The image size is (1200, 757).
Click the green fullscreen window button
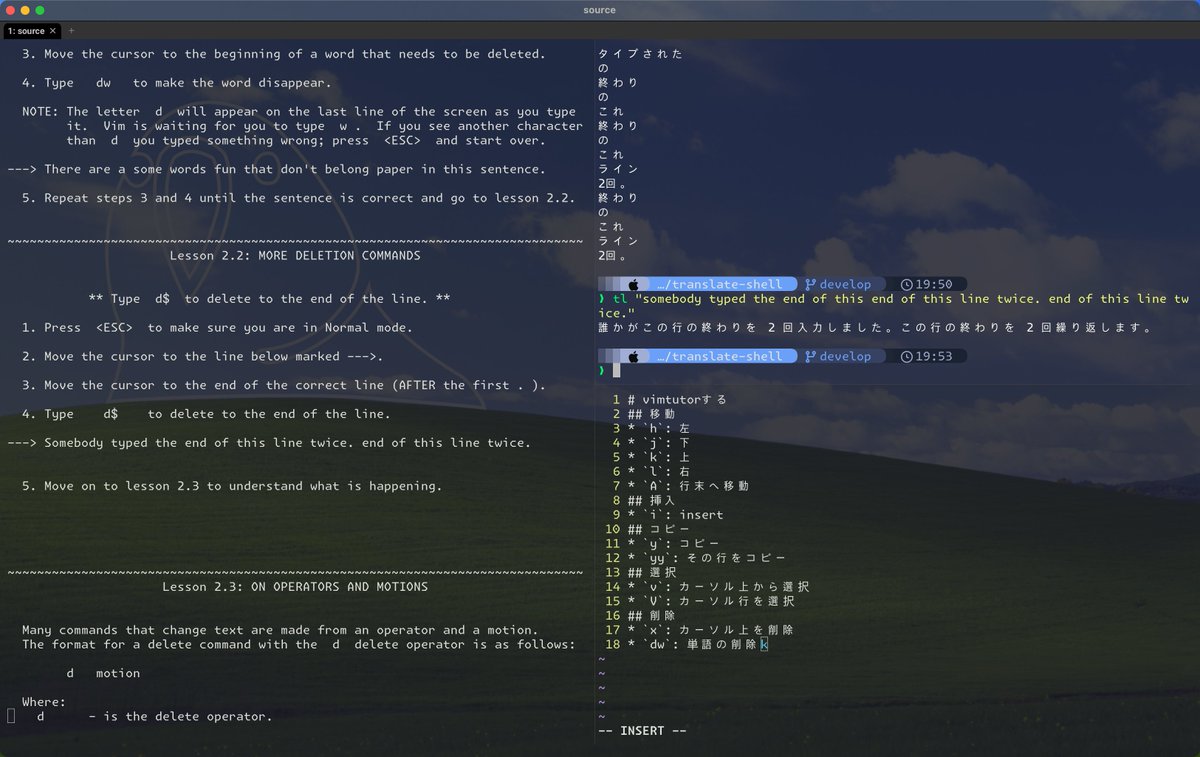click(40, 10)
